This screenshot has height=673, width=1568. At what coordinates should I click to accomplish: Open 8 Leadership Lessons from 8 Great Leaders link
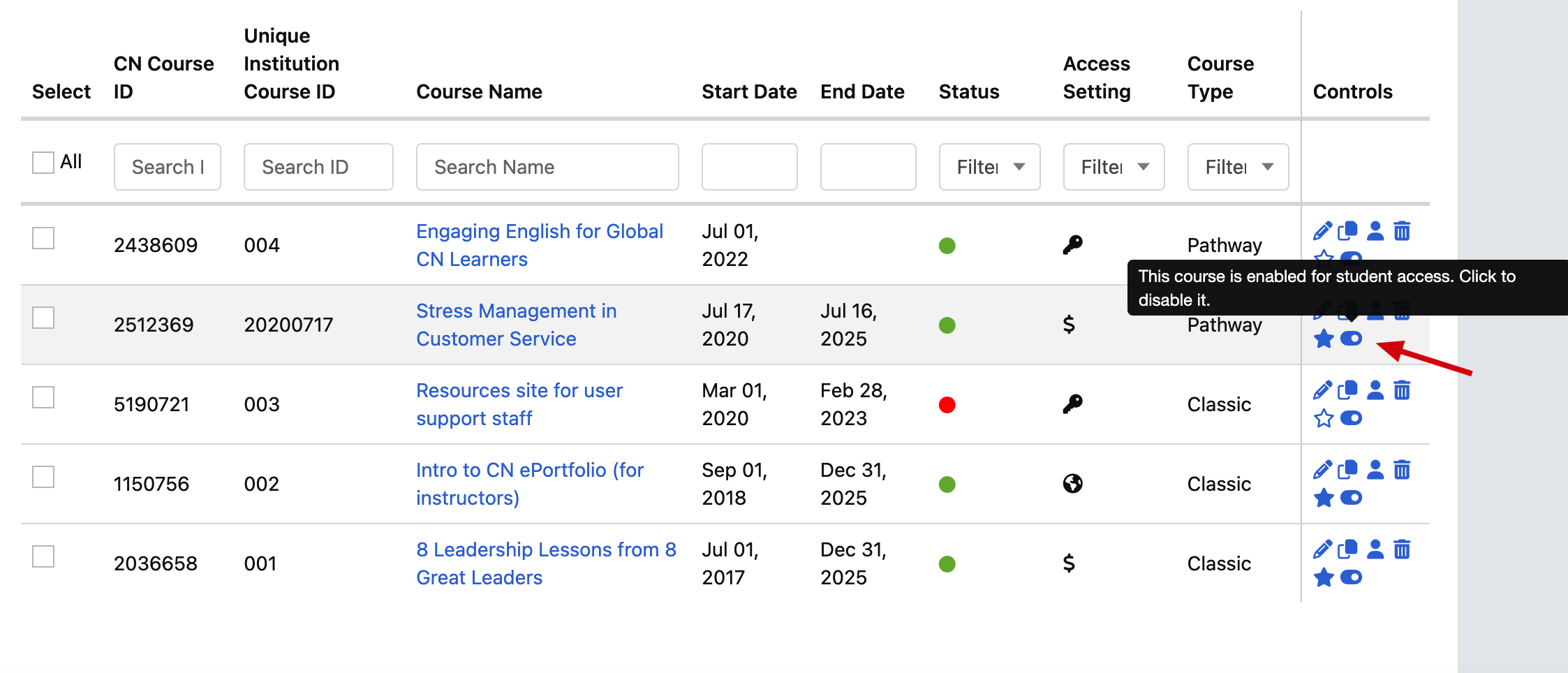click(546, 563)
